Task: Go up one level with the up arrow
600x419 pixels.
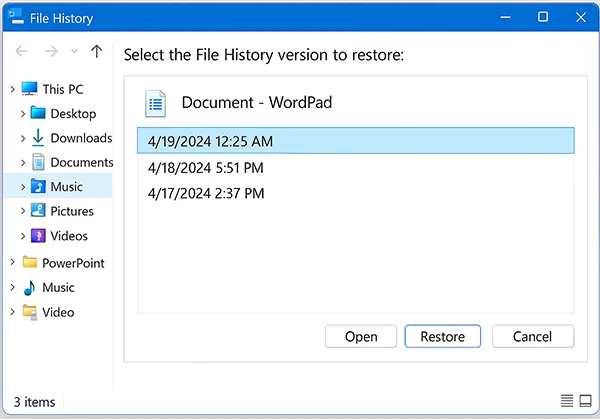Action: coord(96,52)
